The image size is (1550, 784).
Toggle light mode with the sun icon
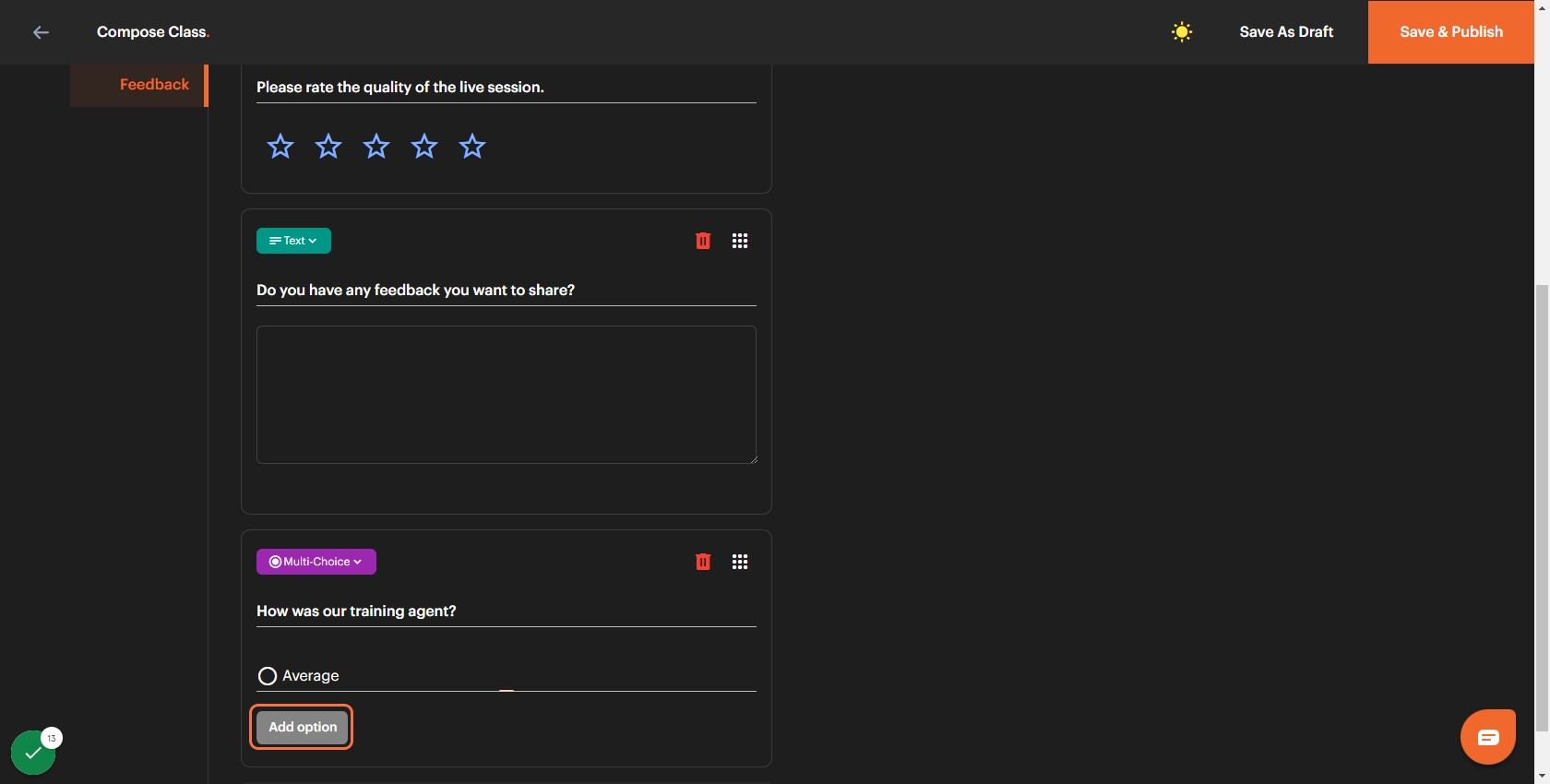coord(1182,32)
